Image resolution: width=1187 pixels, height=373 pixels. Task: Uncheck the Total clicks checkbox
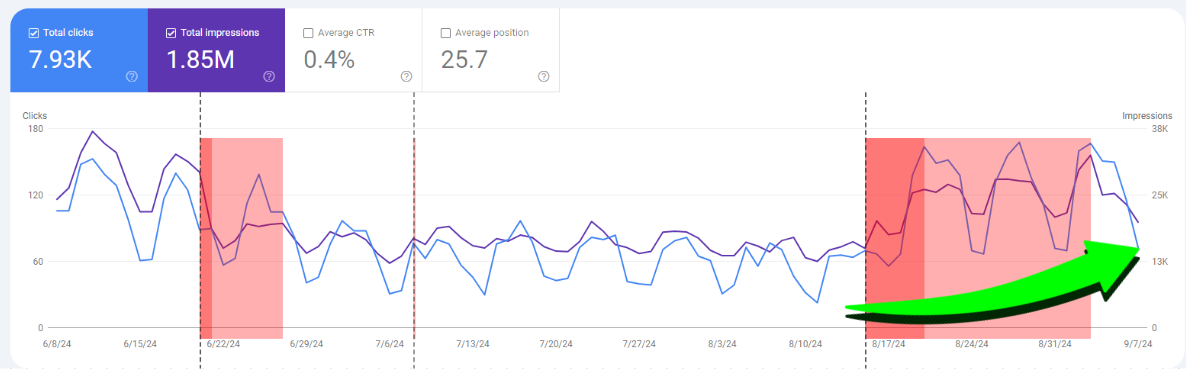click(x=33, y=33)
